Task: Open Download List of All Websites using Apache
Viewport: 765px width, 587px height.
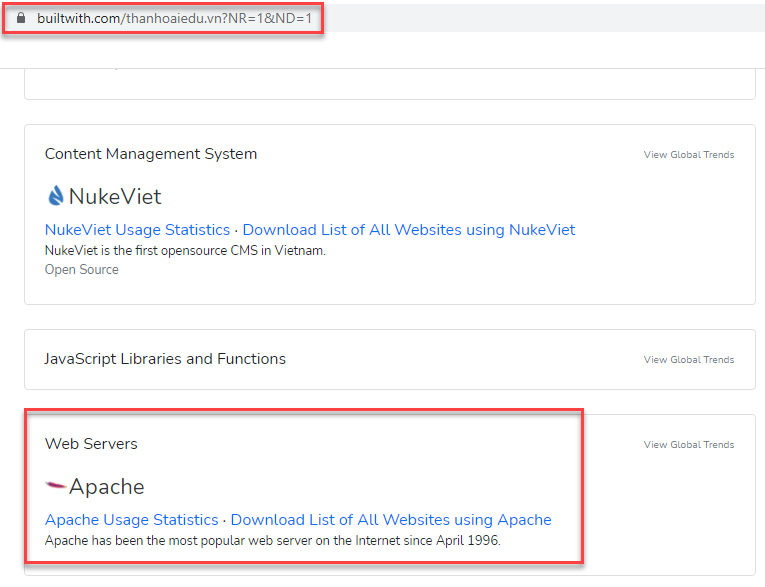Action: tap(391, 520)
